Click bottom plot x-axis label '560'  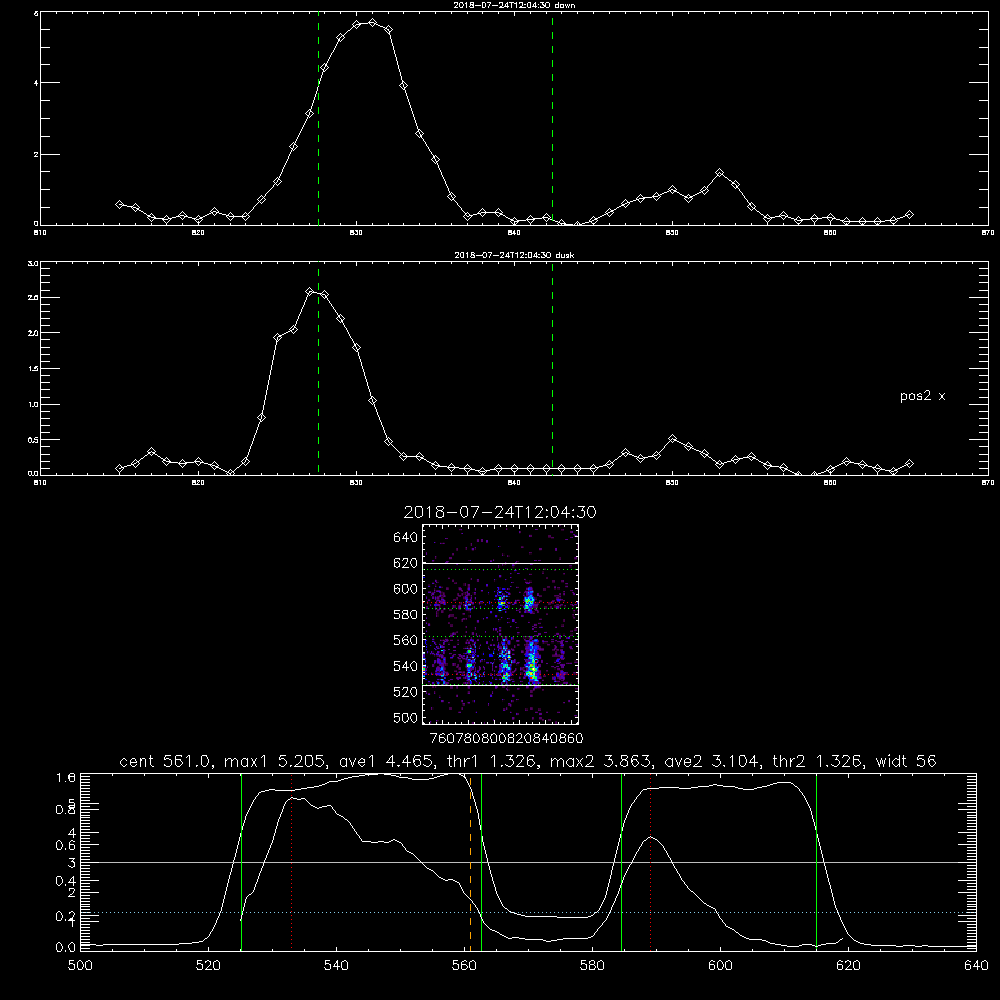click(x=464, y=966)
